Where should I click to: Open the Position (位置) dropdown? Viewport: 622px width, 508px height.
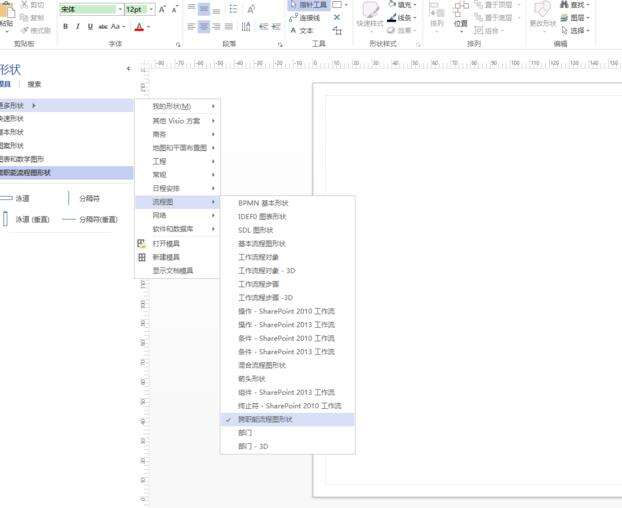coord(461,16)
